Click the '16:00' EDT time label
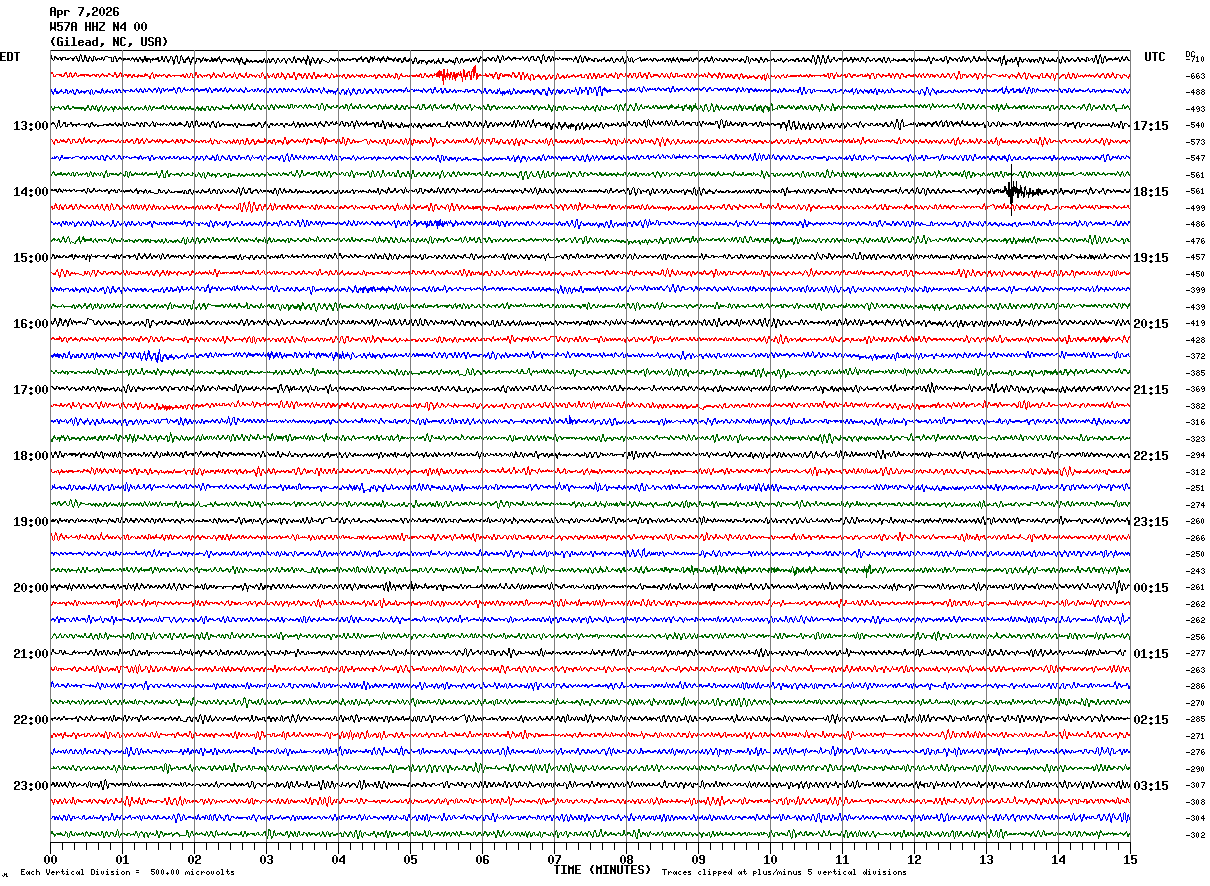The height and width of the screenshot is (886, 1210). tap(30, 324)
